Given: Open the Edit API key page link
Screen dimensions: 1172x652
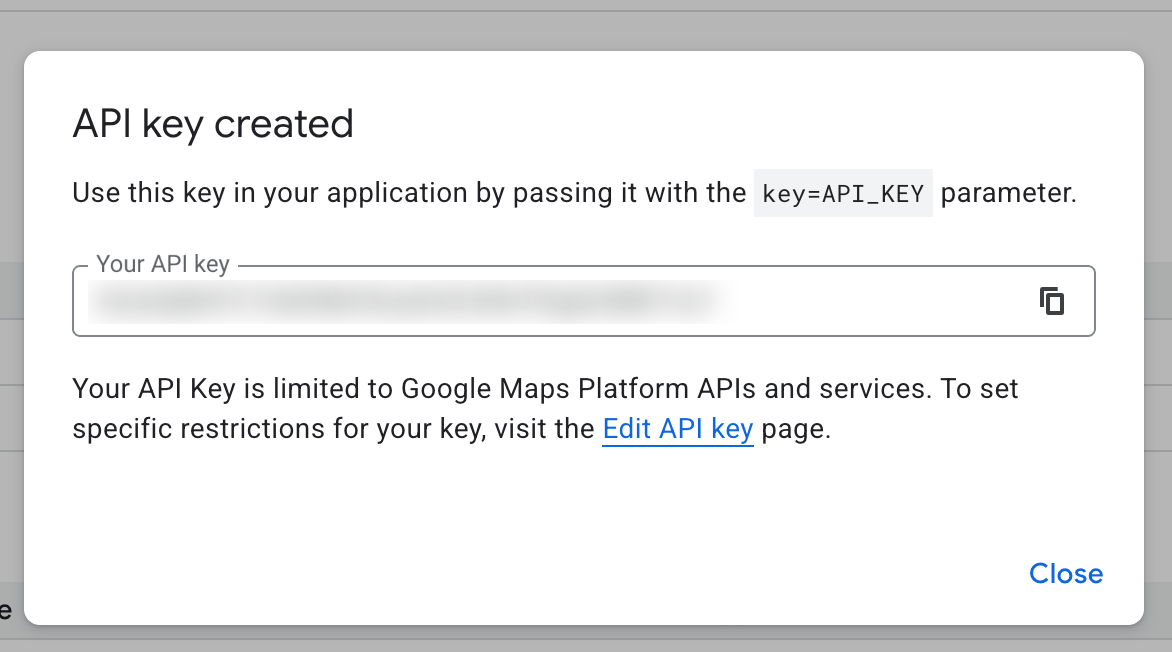Looking at the screenshot, I should click(x=677, y=429).
